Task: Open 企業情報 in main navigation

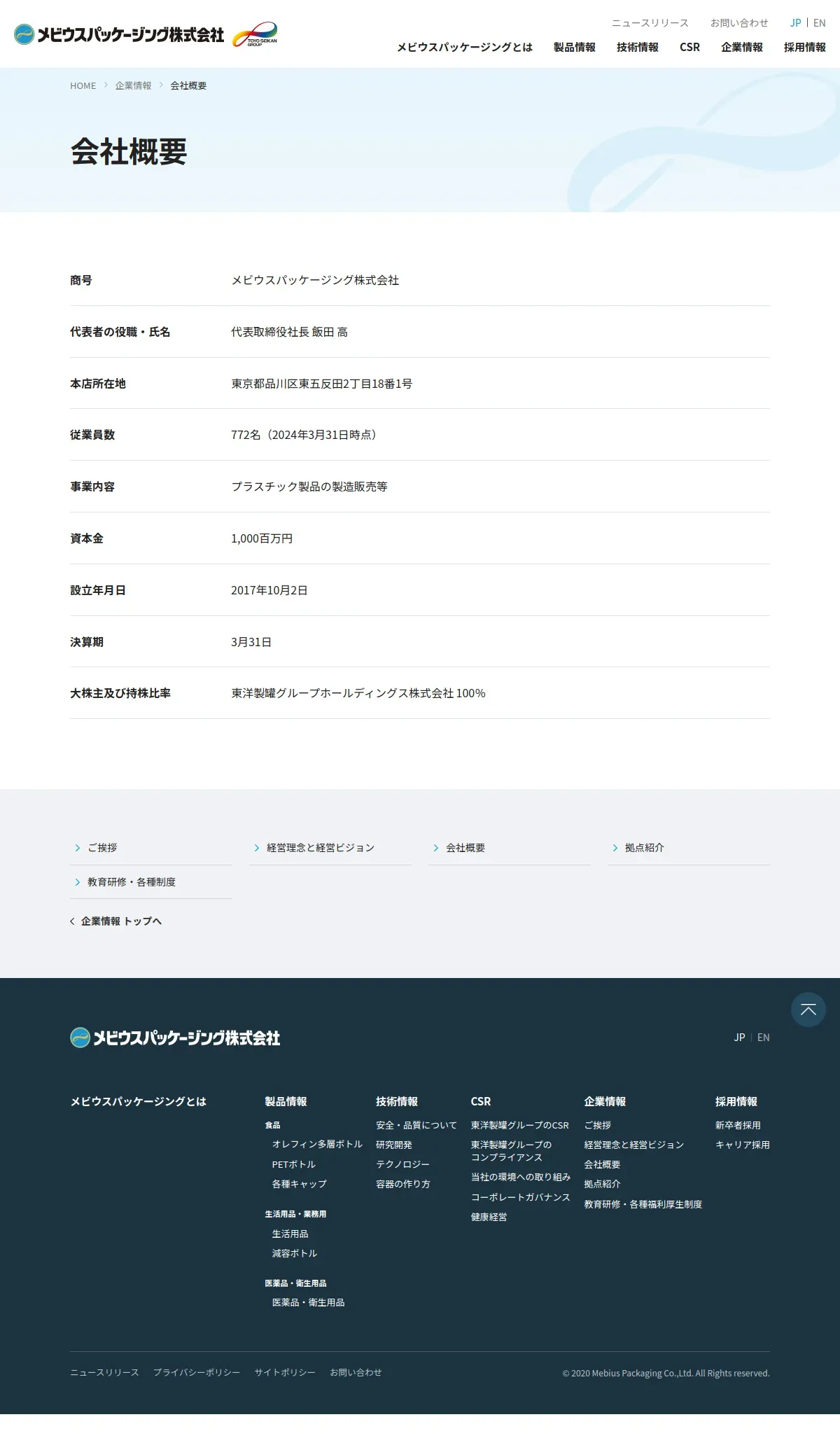Action: (742, 47)
